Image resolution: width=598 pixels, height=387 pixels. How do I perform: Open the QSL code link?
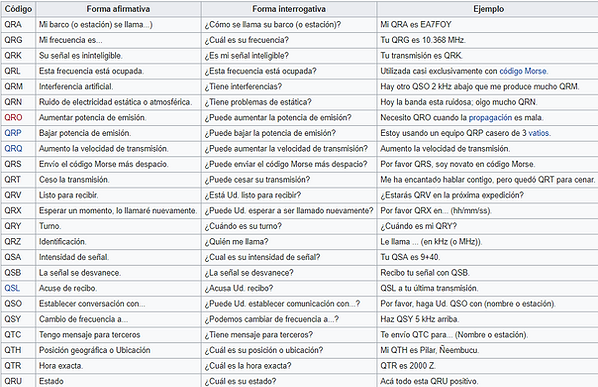12,288
